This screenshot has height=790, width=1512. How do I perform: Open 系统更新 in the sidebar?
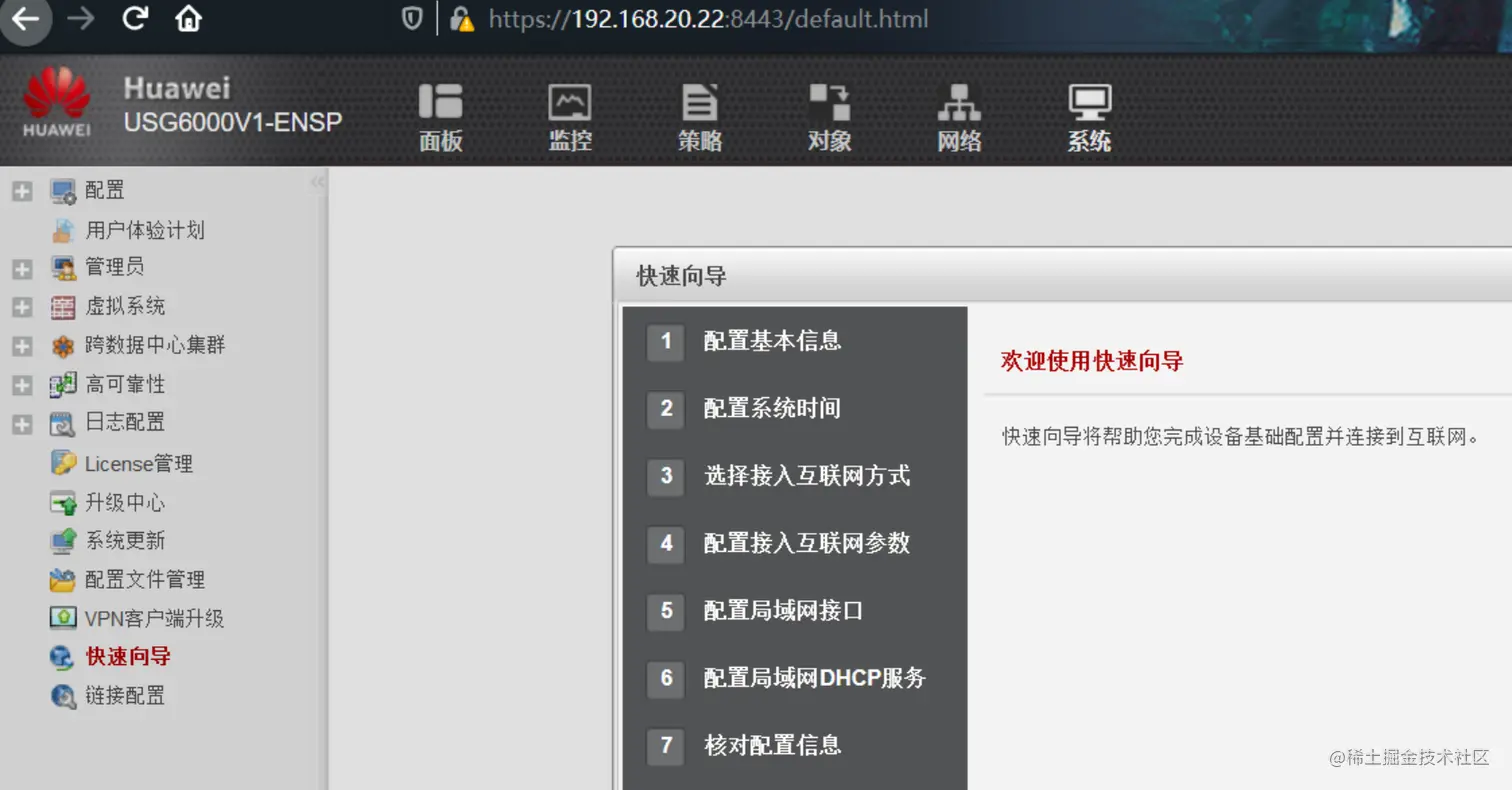[x=125, y=540]
